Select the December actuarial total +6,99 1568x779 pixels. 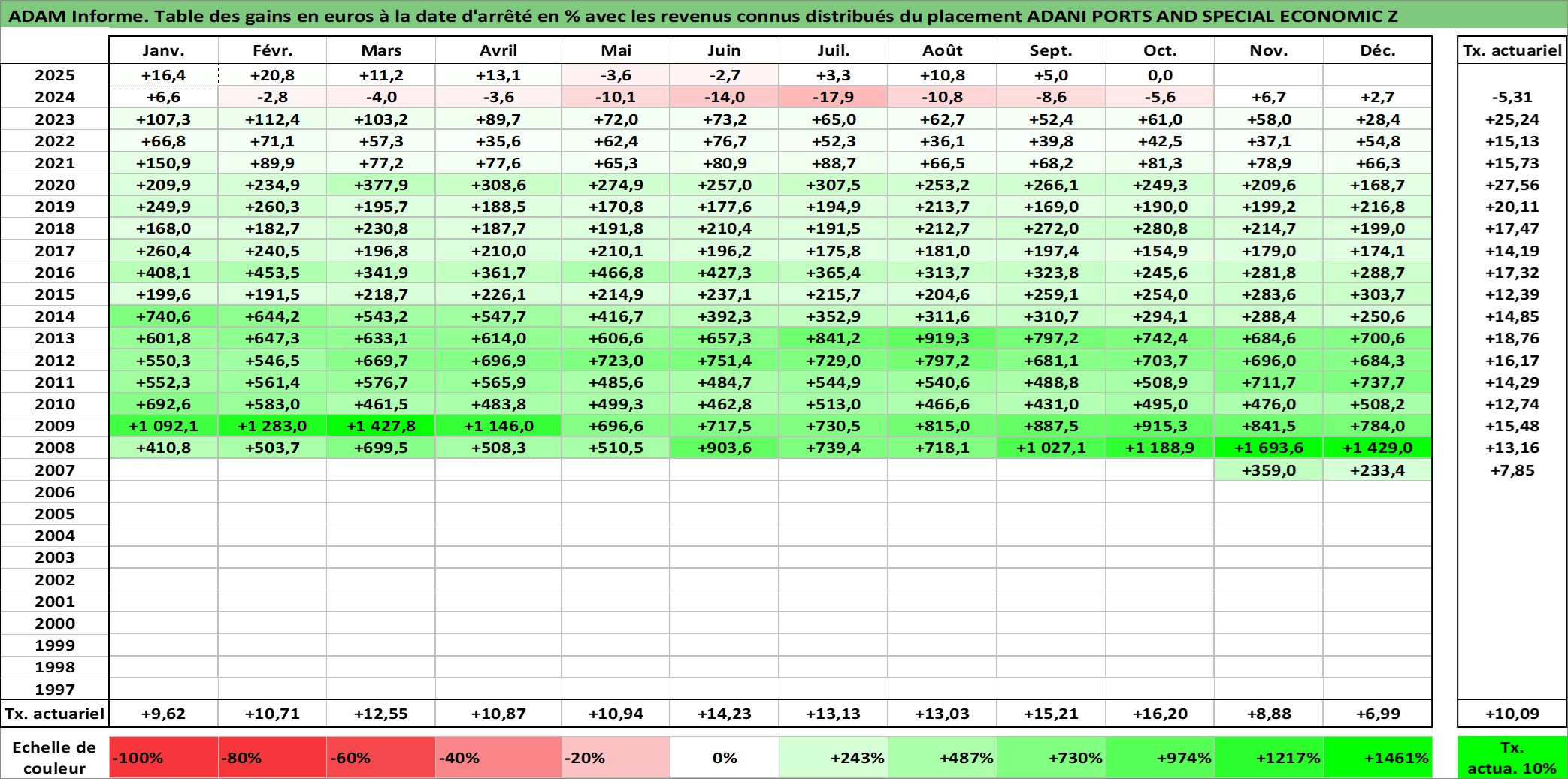click(1377, 714)
